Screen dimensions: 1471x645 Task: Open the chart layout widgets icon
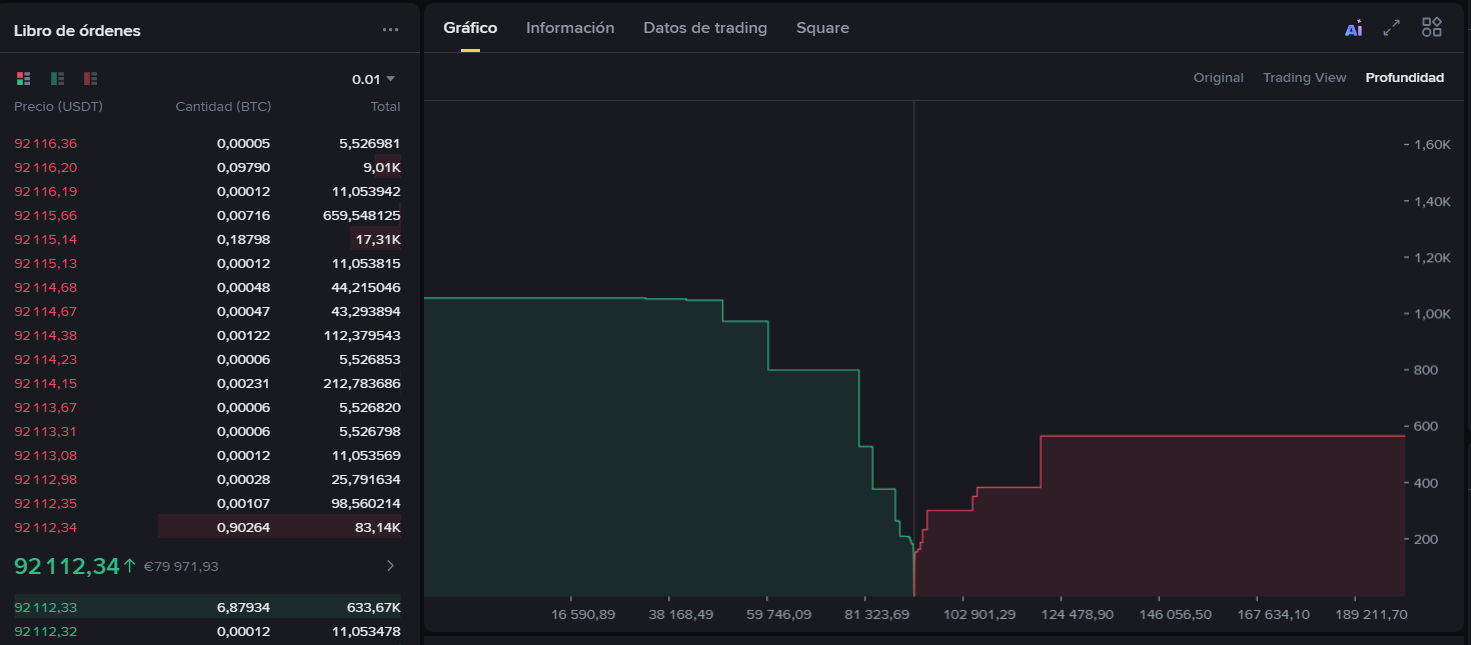point(1432,28)
